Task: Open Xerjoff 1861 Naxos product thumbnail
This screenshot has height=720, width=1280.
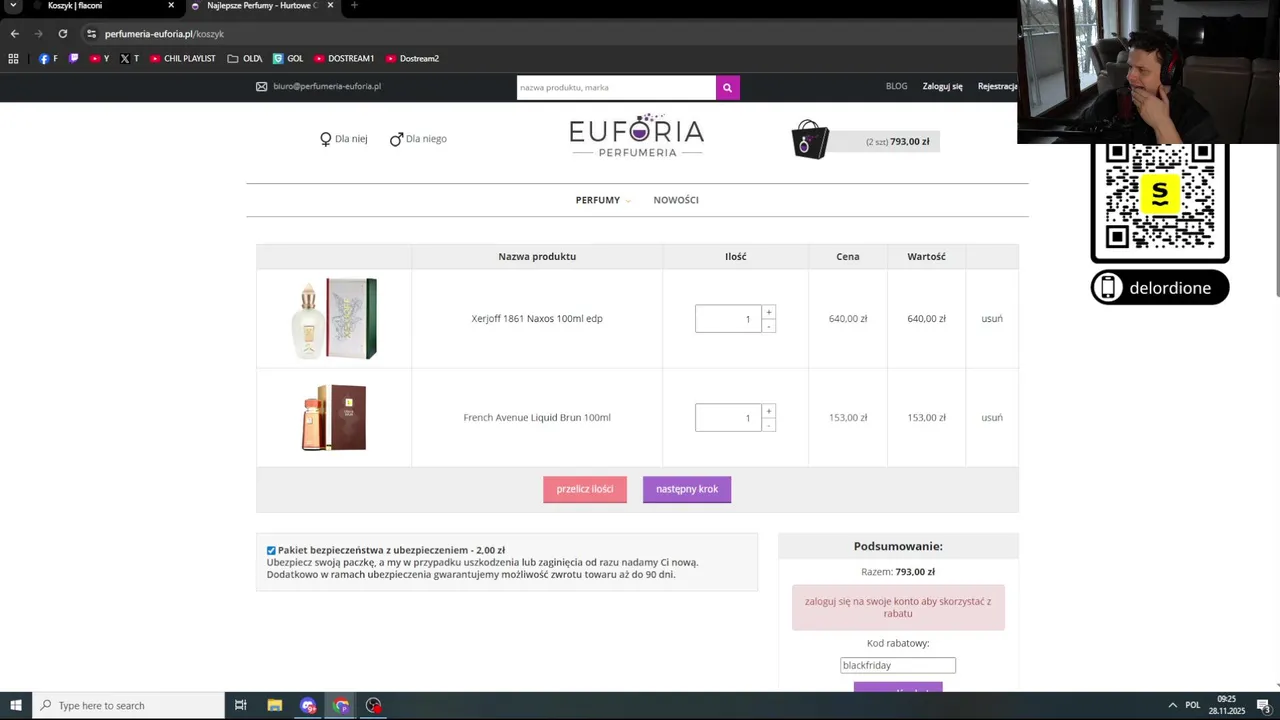Action: click(x=334, y=318)
